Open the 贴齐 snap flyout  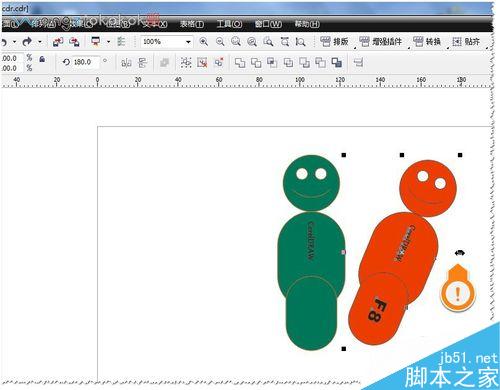[466, 42]
